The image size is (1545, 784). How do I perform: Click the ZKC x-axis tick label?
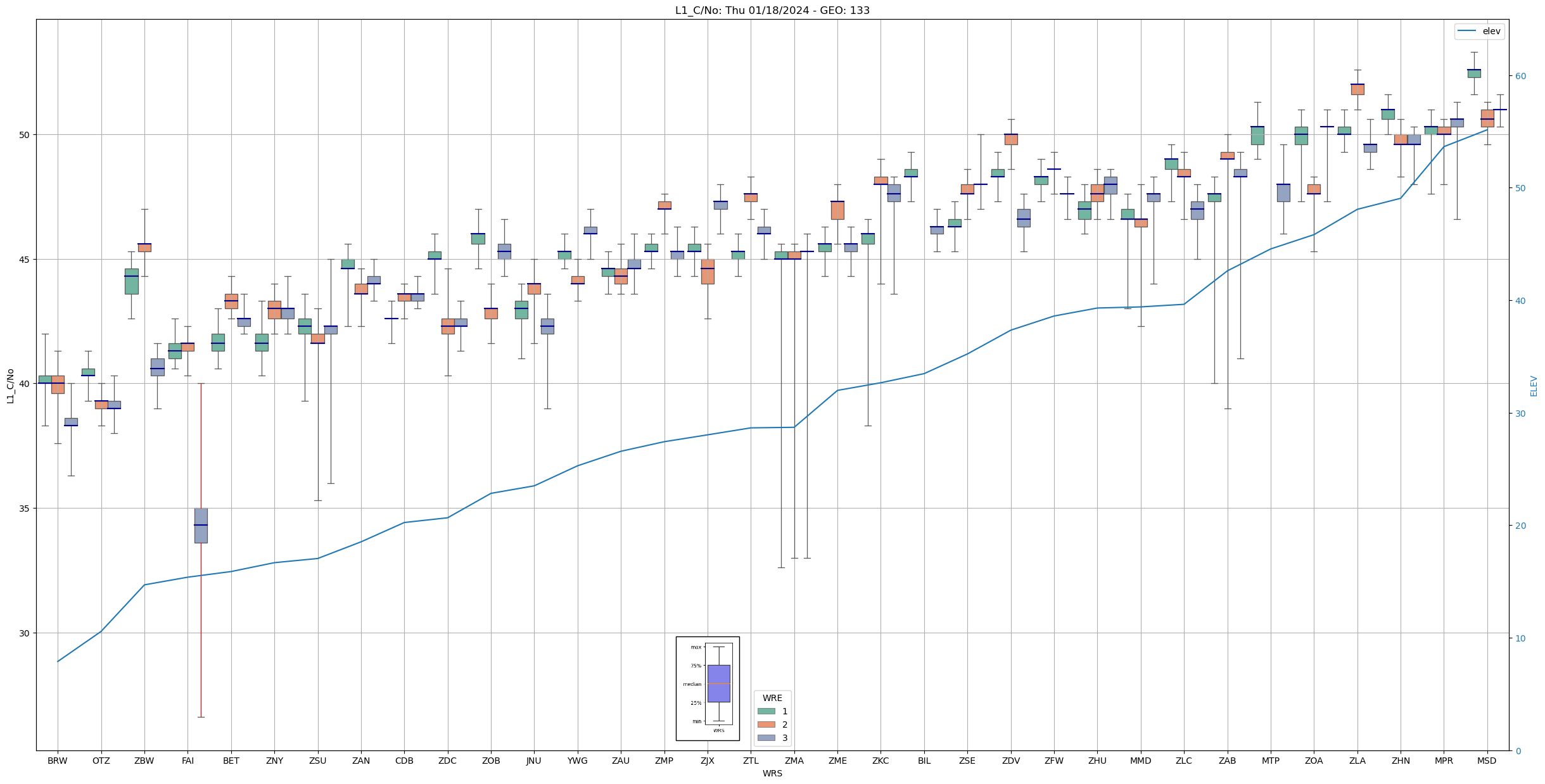click(x=881, y=761)
